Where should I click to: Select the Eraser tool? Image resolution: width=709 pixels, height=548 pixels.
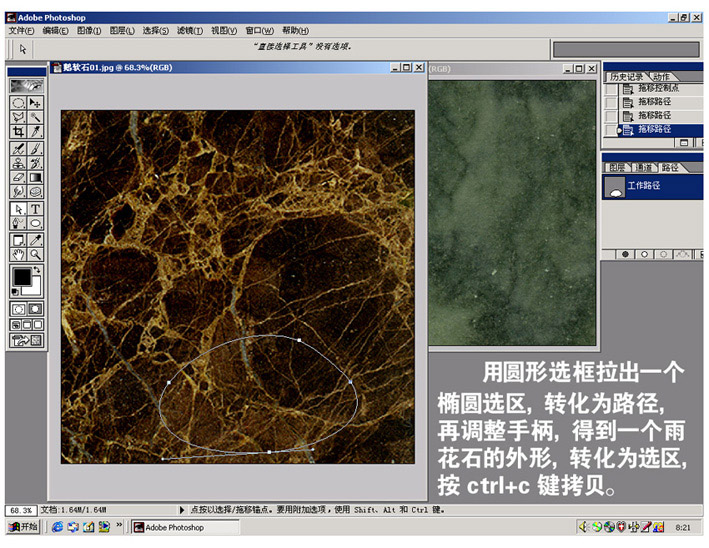click(x=18, y=178)
